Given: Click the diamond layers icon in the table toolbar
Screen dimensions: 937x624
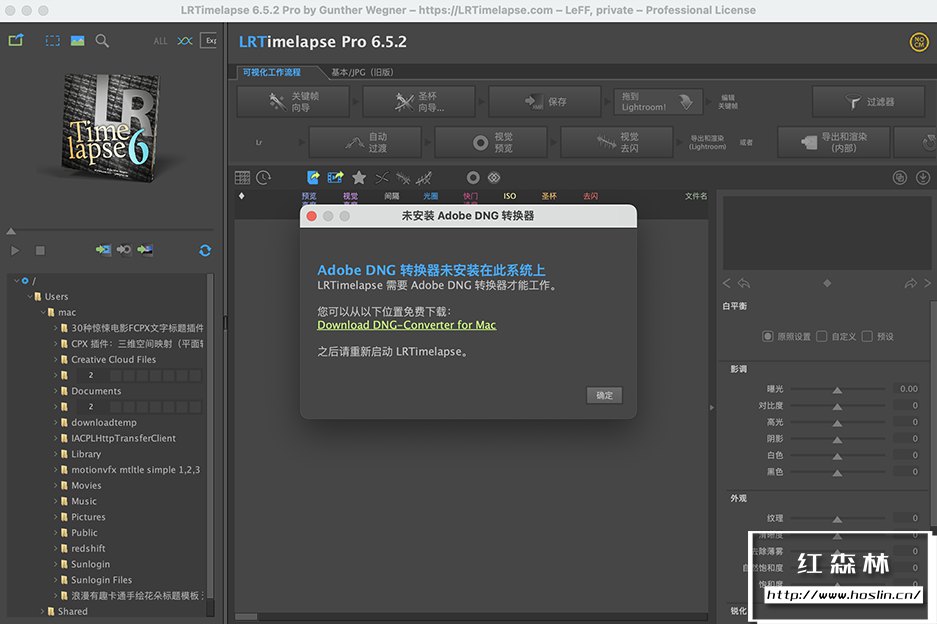Looking at the screenshot, I should (494, 178).
